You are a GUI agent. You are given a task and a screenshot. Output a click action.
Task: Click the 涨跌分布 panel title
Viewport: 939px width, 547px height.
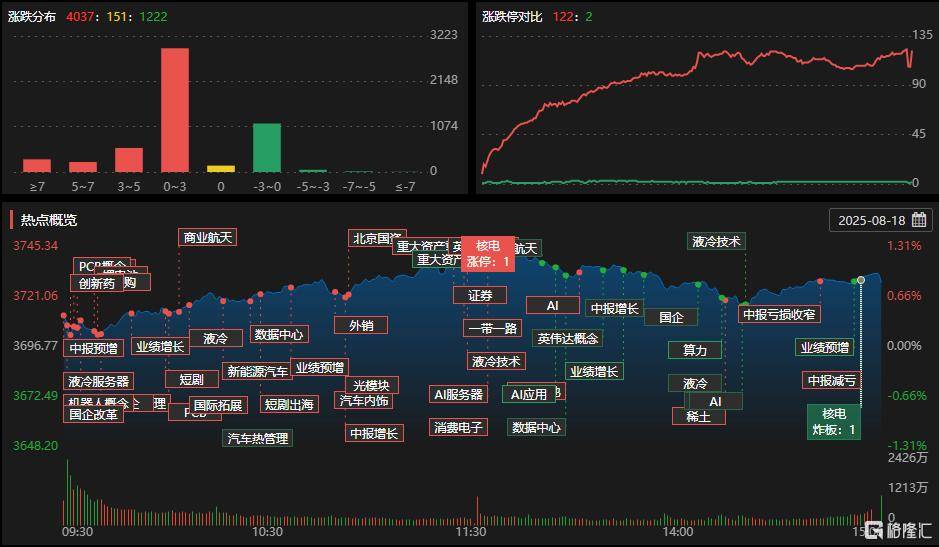click(x=32, y=17)
